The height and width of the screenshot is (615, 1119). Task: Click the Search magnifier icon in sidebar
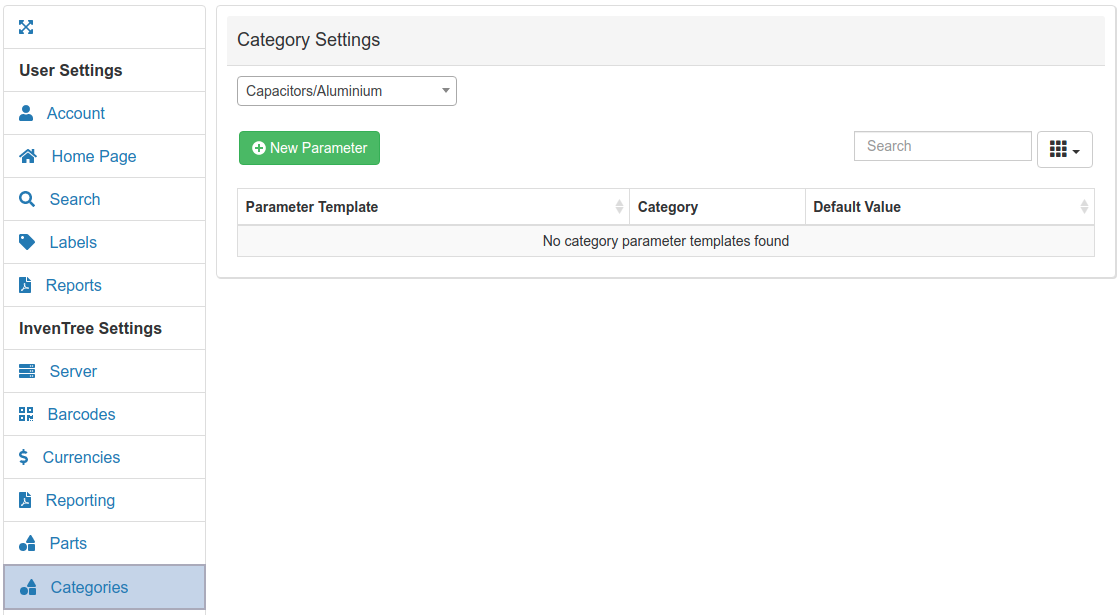pos(25,199)
